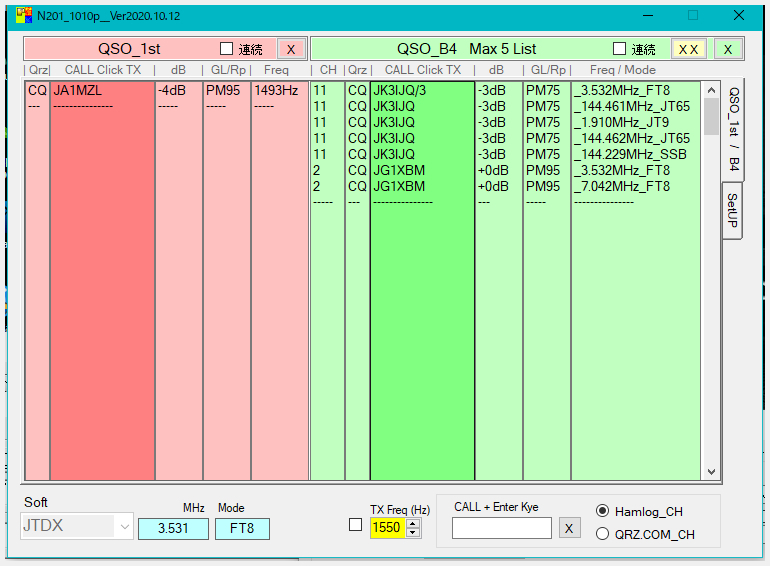Click the yellow XX button
Image resolution: width=770 pixels, height=566 pixels.
[688, 49]
